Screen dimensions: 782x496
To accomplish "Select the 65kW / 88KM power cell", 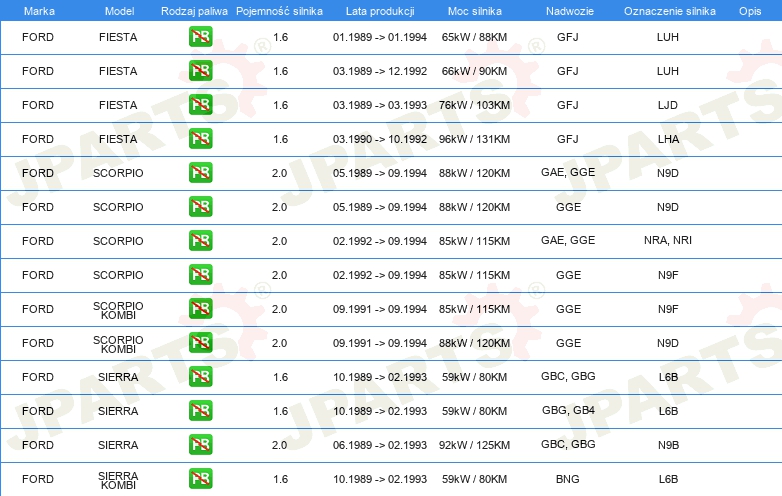I will [x=474, y=37].
